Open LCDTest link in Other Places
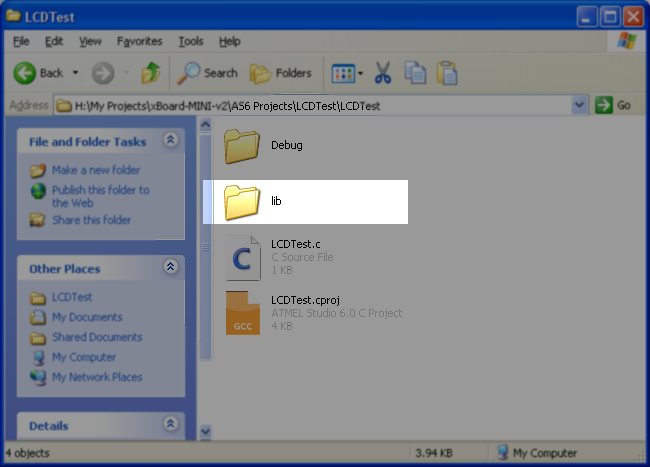 (x=72, y=297)
